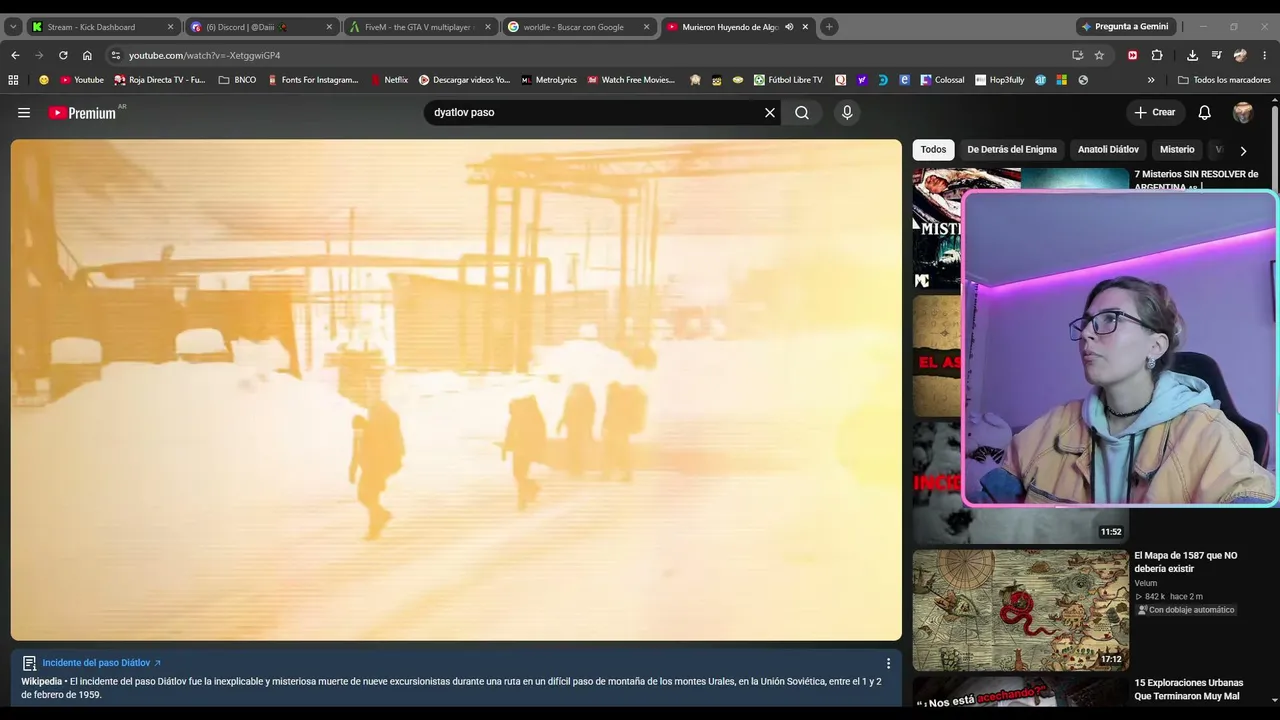
Task: Click the Crear button
Action: coord(1155,113)
